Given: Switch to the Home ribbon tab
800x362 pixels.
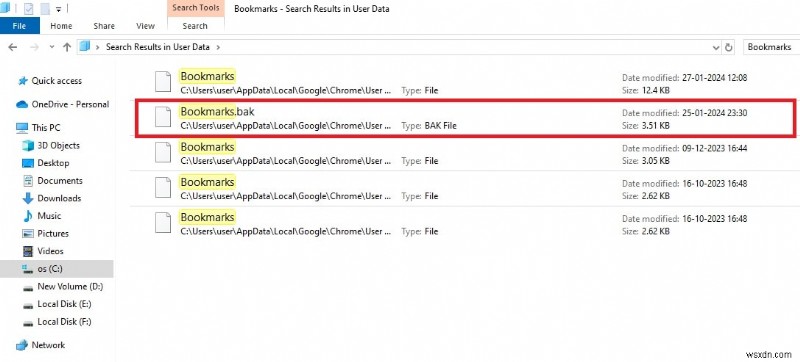Looking at the screenshot, I should [x=61, y=26].
